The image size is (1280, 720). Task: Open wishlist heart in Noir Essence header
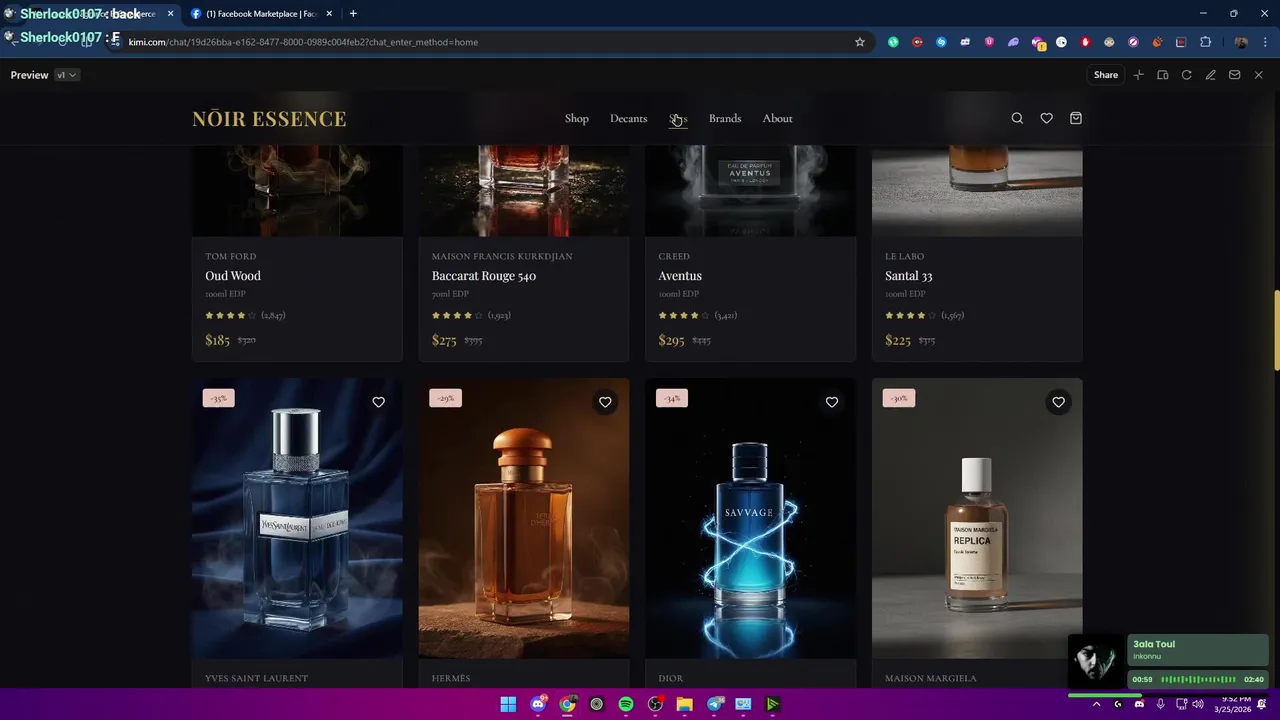coord(1046,118)
